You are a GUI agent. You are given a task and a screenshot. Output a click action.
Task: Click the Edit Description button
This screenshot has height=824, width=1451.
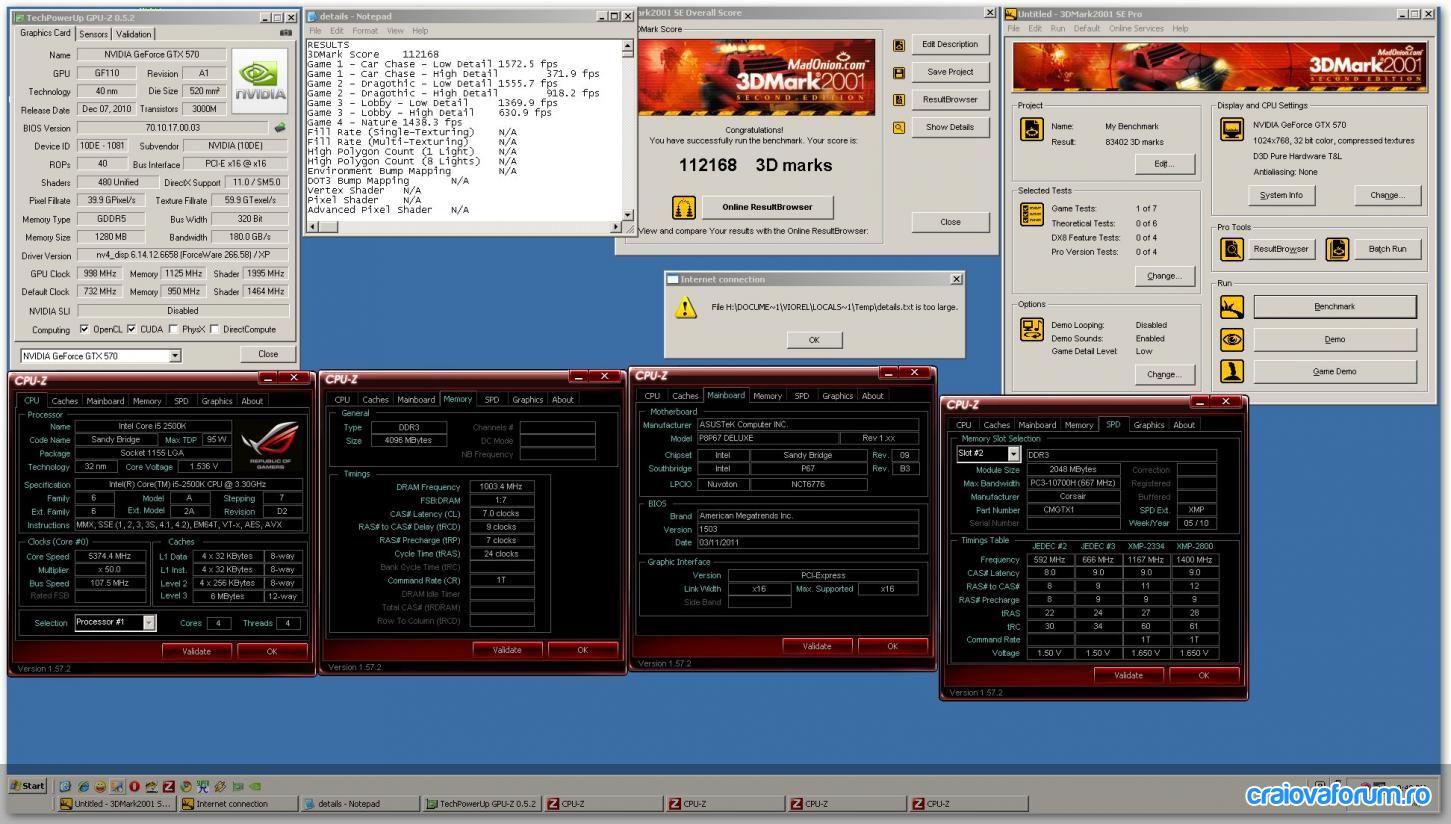(x=950, y=44)
